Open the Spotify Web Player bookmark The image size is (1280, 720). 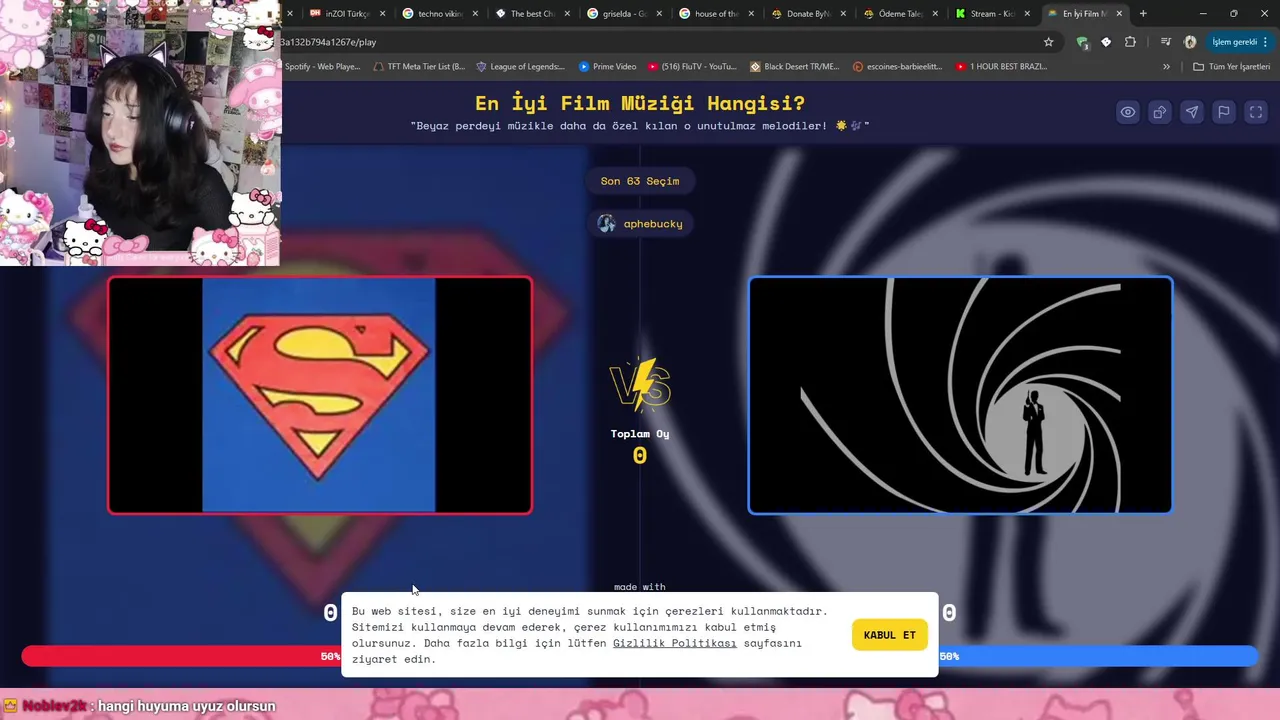tap(322, 67)
